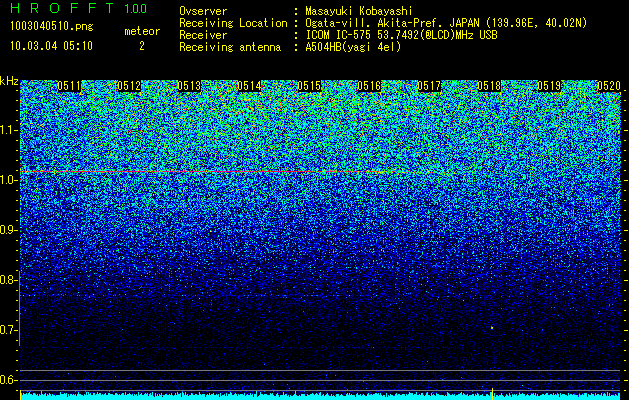629x400 pixels.
Task: Click the 0520 time marker
Action: click(x=609, y=86)
